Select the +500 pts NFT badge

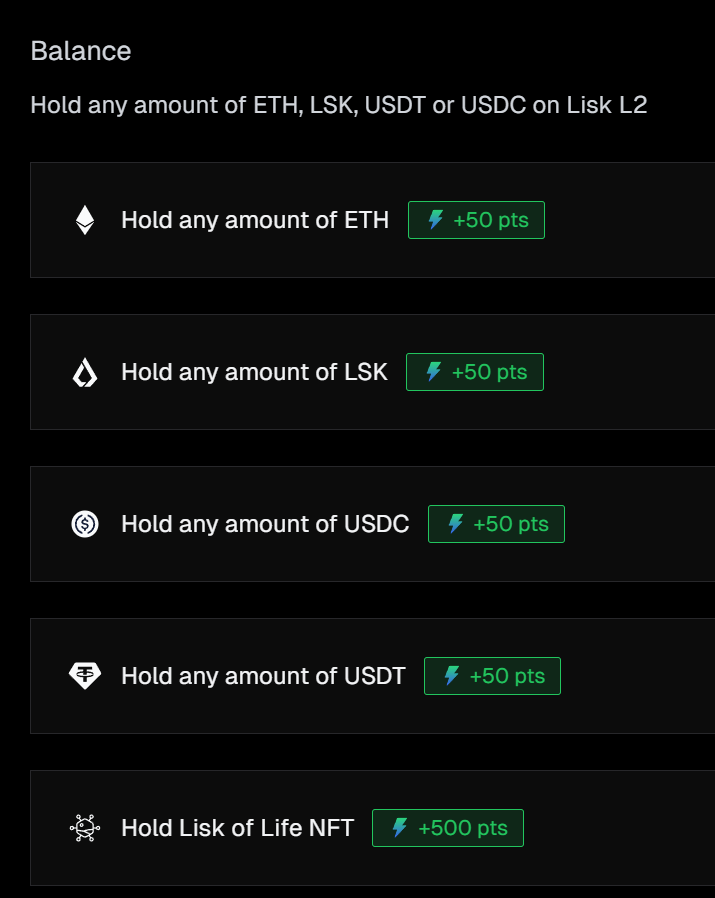448,828
